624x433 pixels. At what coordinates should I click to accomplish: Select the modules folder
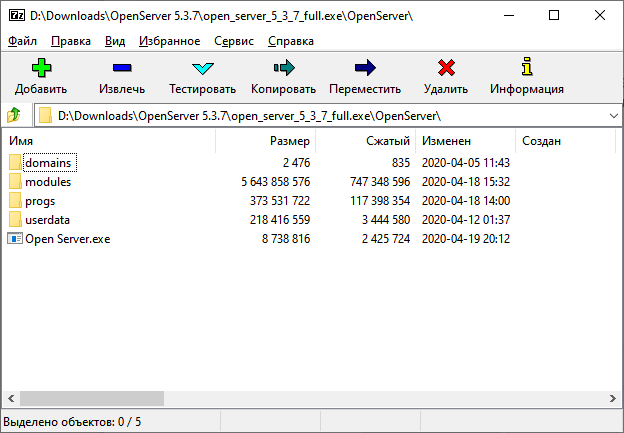pos(47,182)
